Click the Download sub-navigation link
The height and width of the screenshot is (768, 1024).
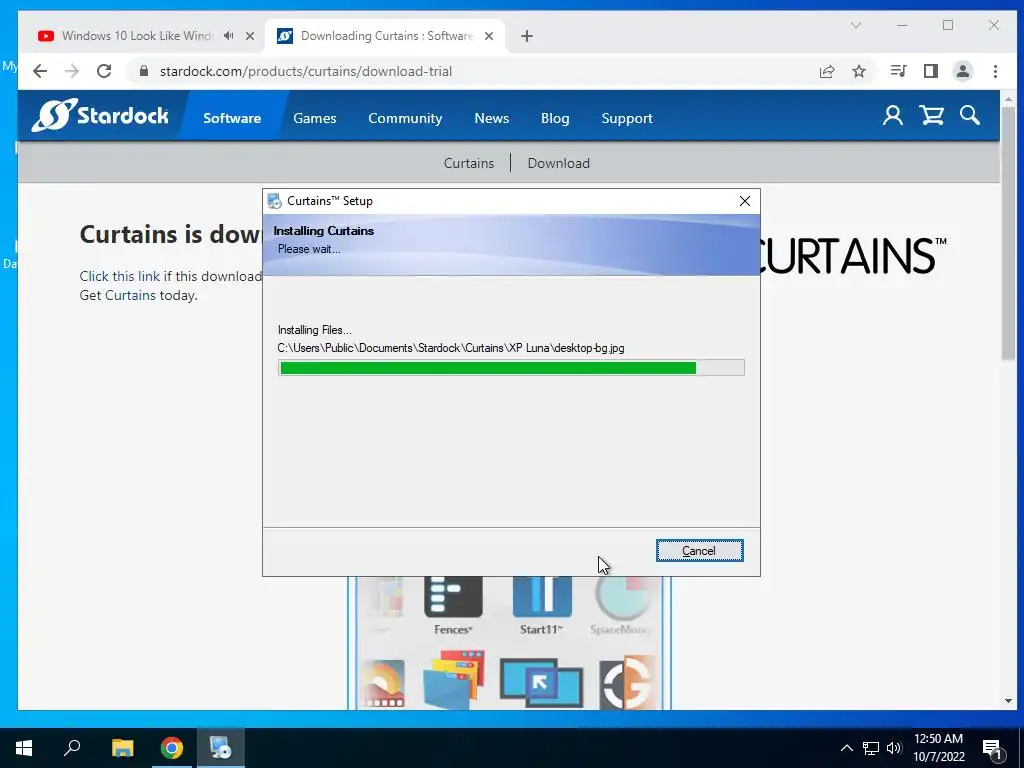coord(558,163)
